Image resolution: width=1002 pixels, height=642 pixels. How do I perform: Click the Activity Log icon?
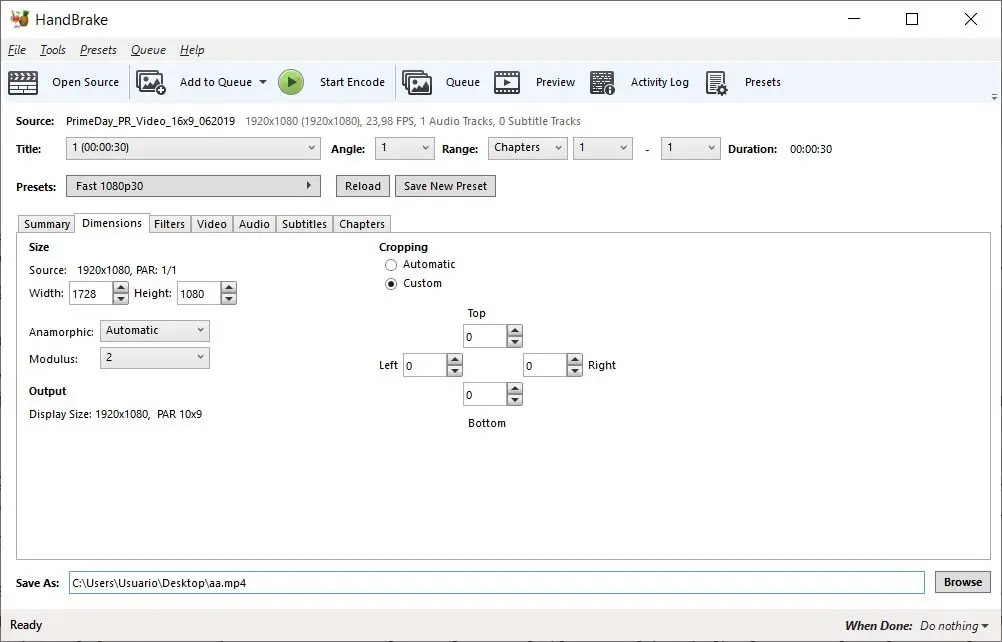(x=602, y=82)
